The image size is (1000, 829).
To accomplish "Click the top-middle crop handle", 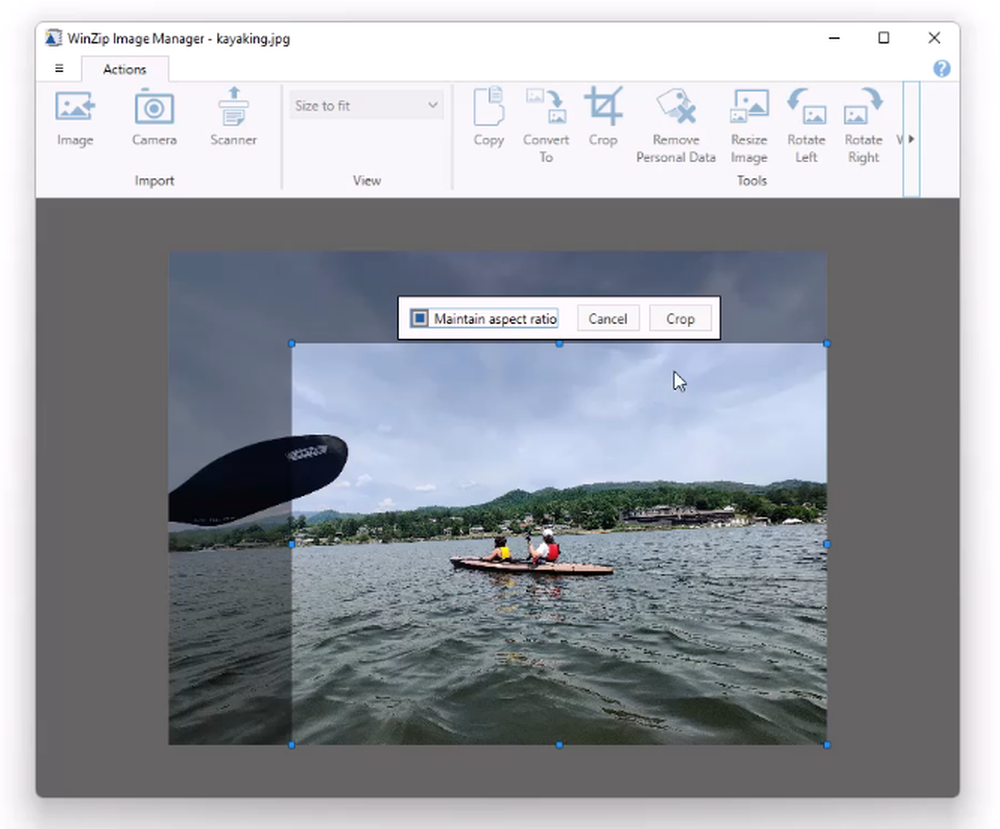I will coord(559,344).
